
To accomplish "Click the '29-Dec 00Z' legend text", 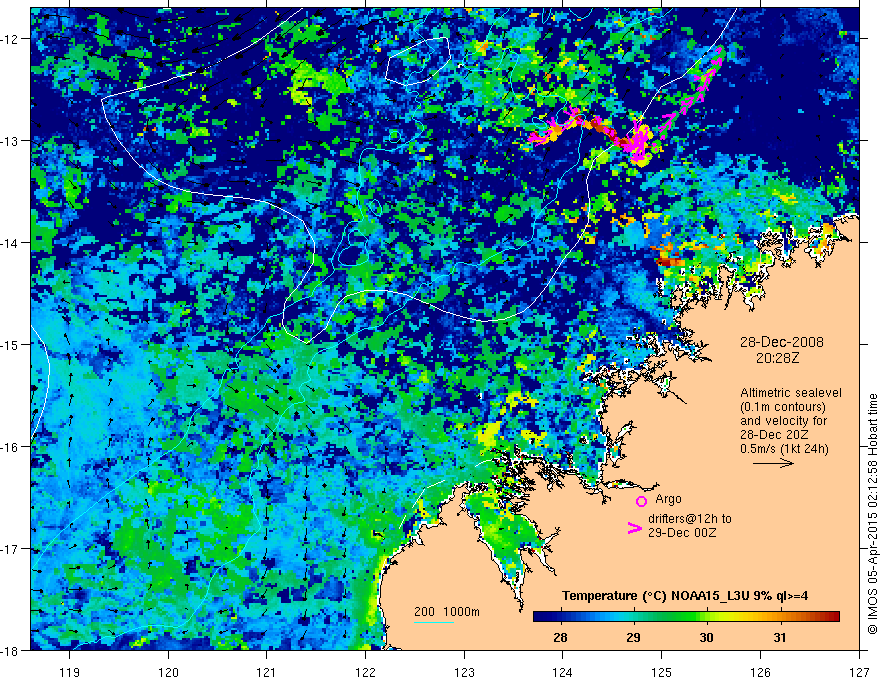I will click(682, 533).
